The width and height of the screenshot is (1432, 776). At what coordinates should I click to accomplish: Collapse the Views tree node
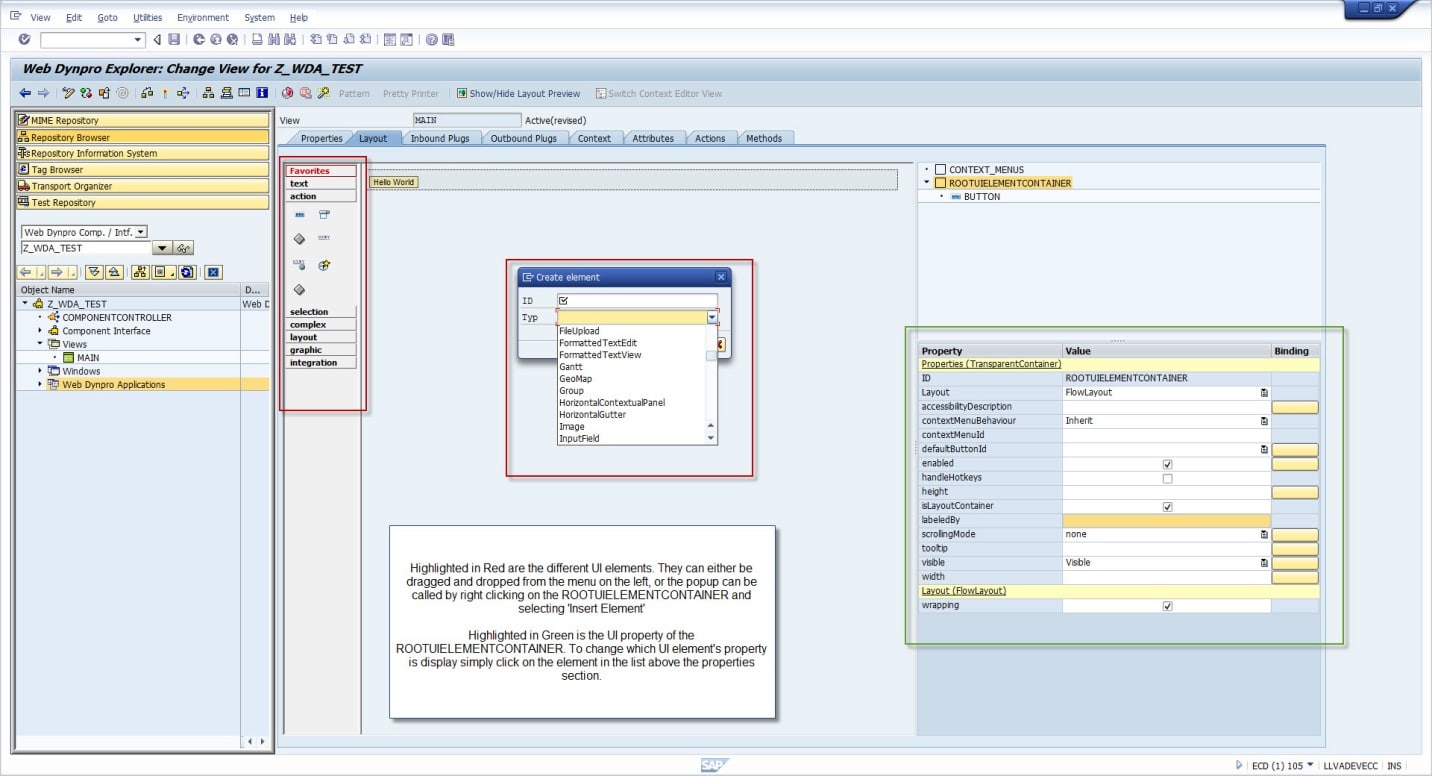40,344
